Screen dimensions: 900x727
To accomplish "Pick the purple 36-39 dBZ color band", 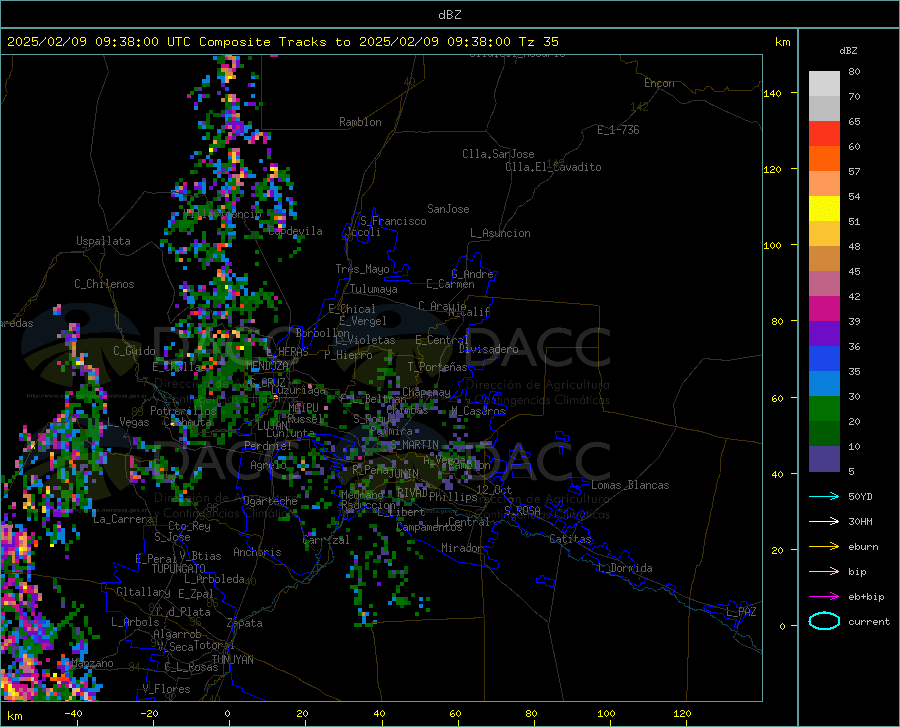I will click(824, 334).
